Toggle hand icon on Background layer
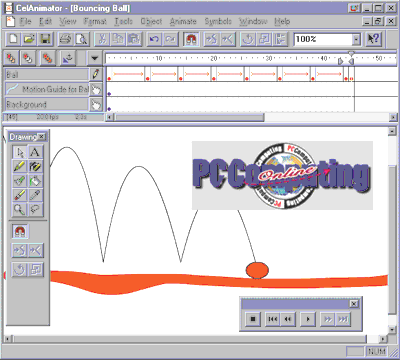The height and width of the screenshot is (360, 400). 96,105
